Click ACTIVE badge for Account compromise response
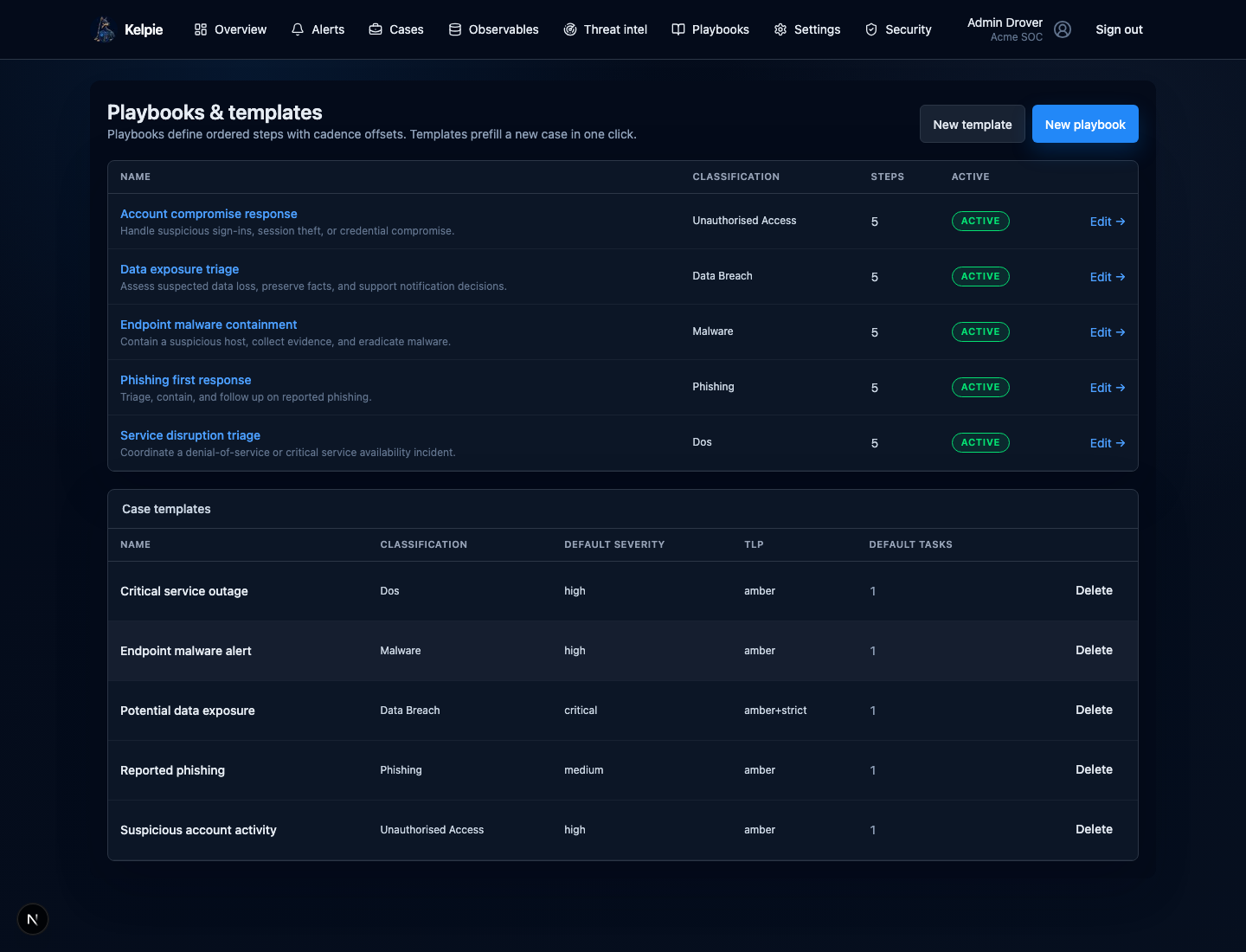The image size is (1246, 952). tap(980, 221)
